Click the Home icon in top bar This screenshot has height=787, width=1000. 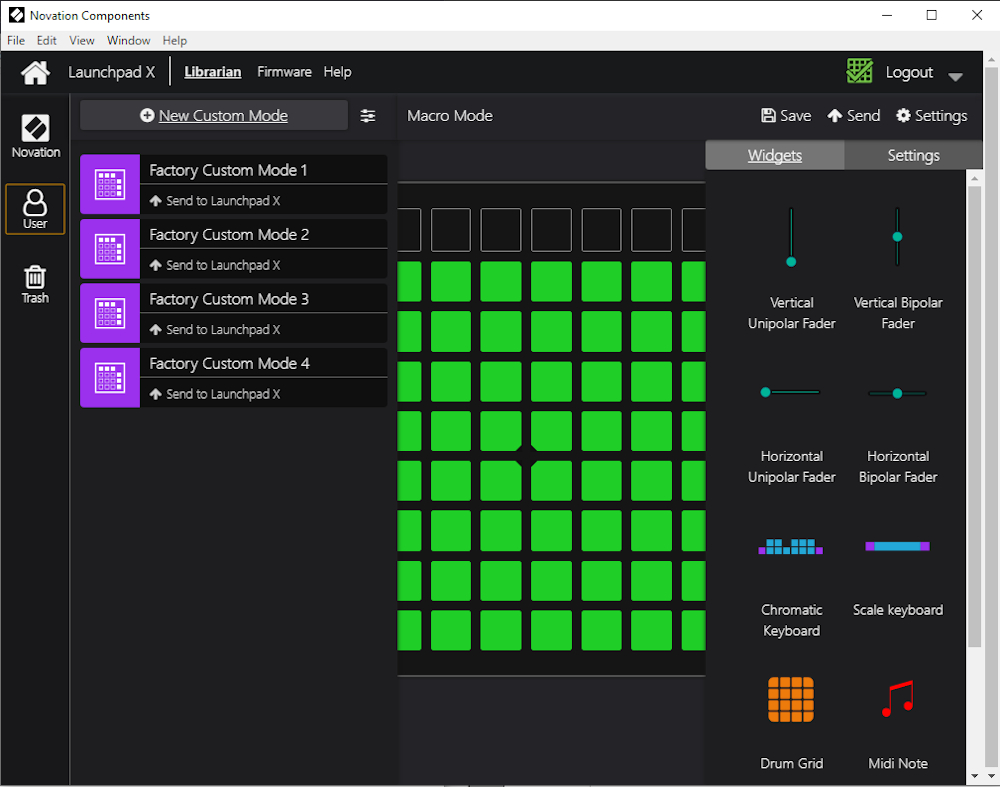click(x=35, y=73)
